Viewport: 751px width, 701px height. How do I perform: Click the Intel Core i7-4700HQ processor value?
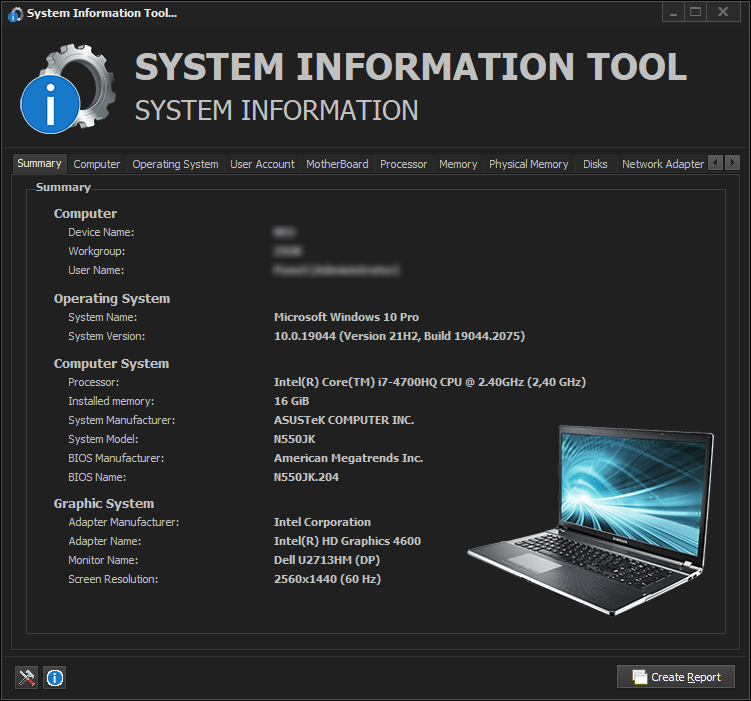click(430, 382)
